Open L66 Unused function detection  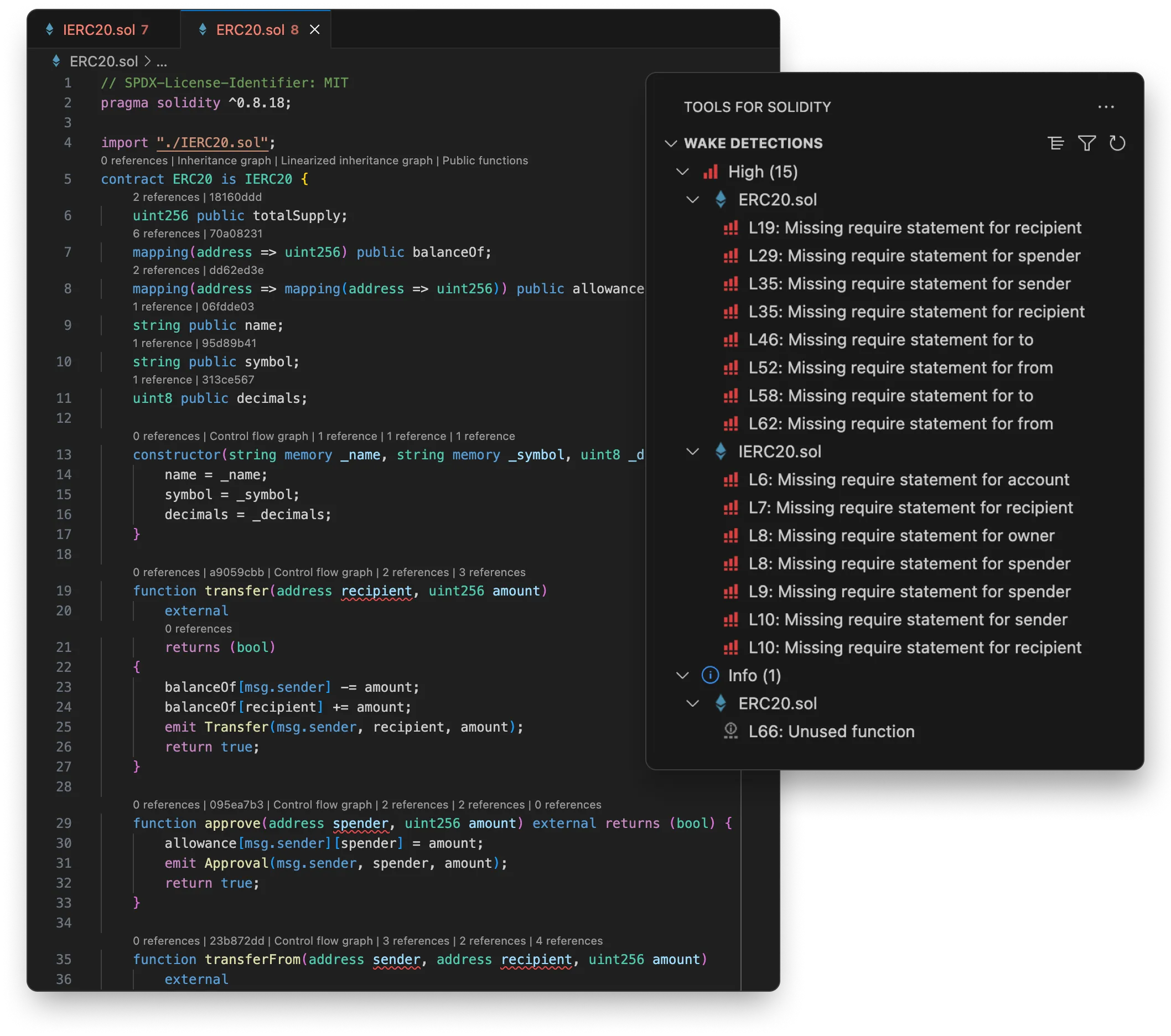[x=831, y=731]
